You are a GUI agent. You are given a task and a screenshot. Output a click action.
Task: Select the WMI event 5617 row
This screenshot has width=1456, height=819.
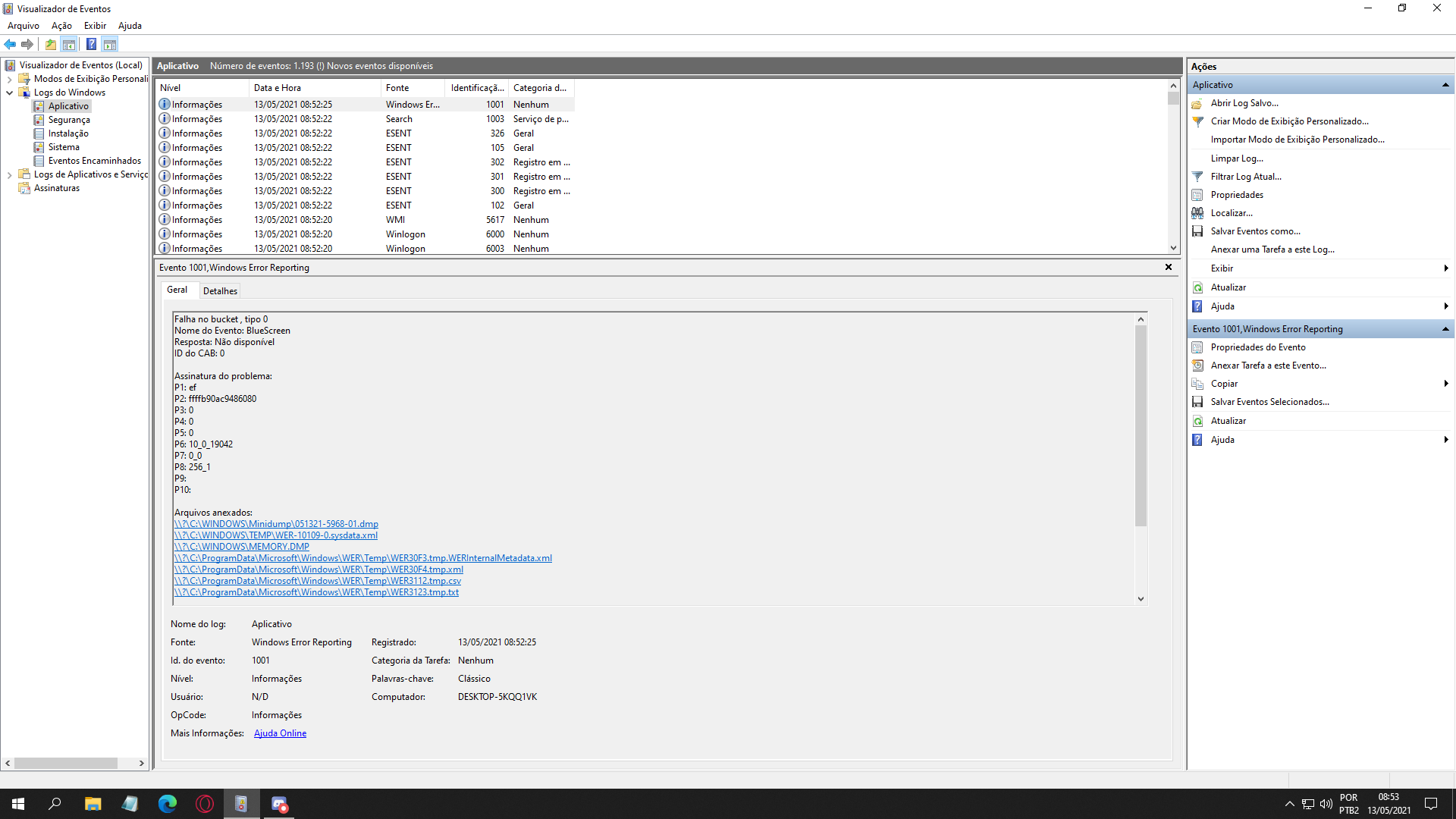366,220
